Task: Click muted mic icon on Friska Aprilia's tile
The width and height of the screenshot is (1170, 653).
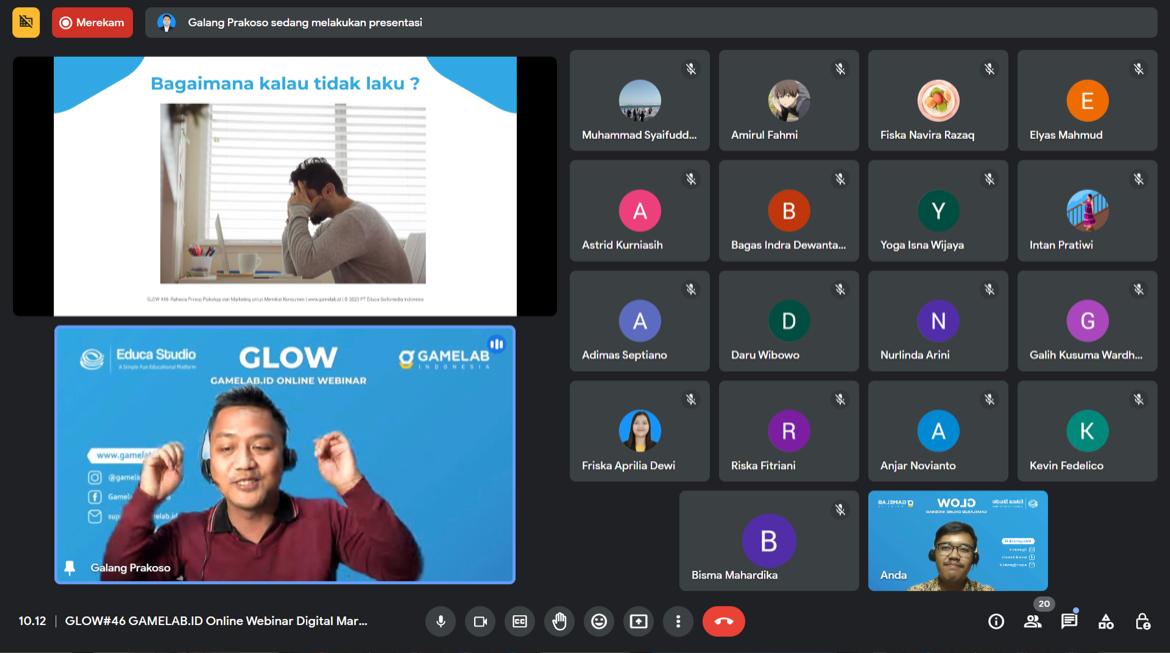Action: click(x=691, y=399)
